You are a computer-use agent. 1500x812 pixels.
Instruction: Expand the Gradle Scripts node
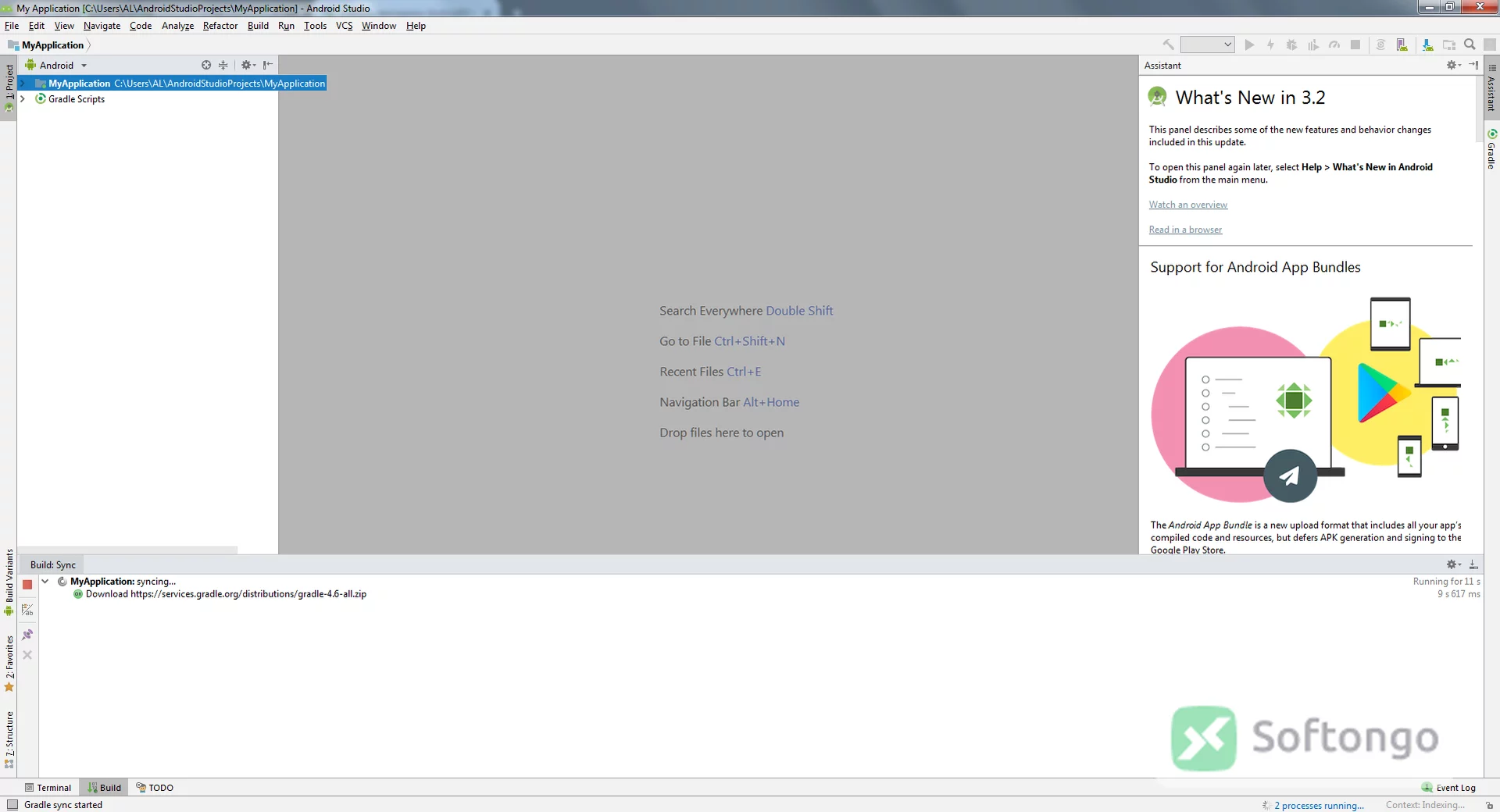23,98
